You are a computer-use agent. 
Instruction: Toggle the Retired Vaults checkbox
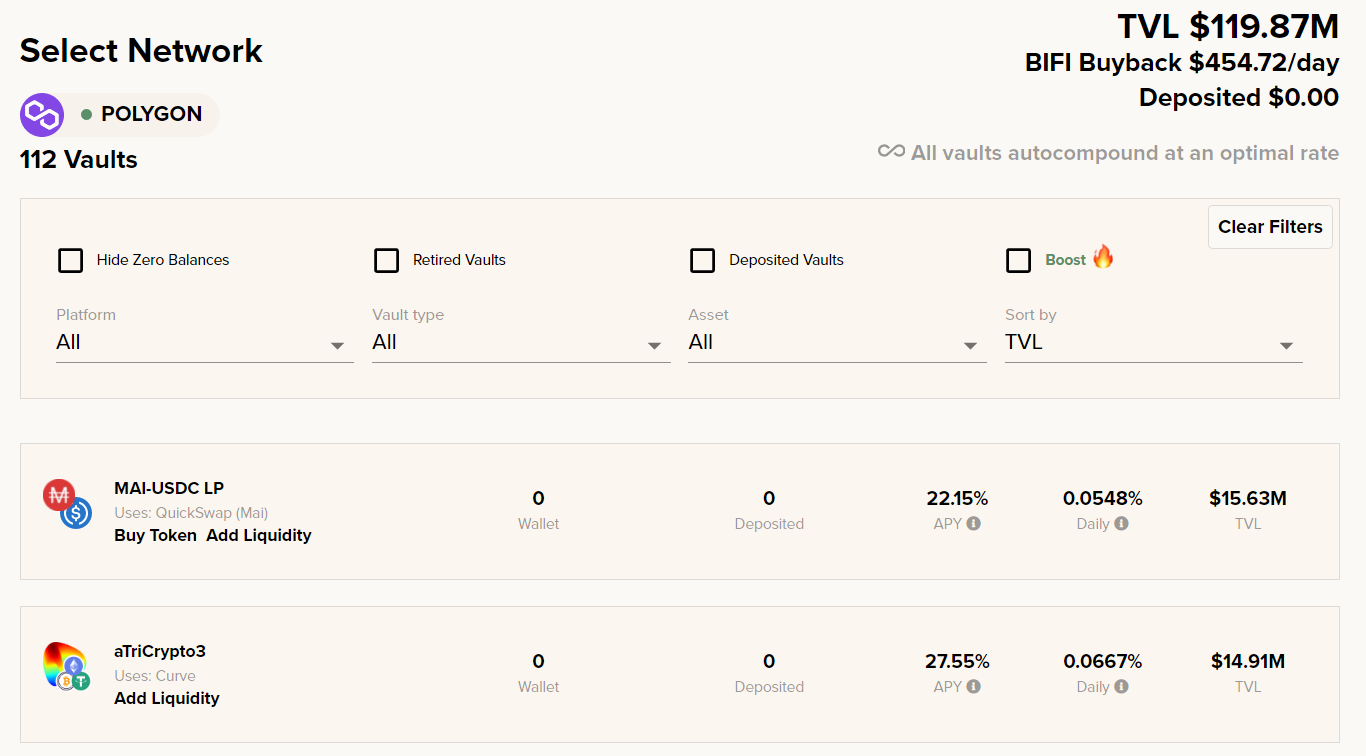(x=386, y=260)
